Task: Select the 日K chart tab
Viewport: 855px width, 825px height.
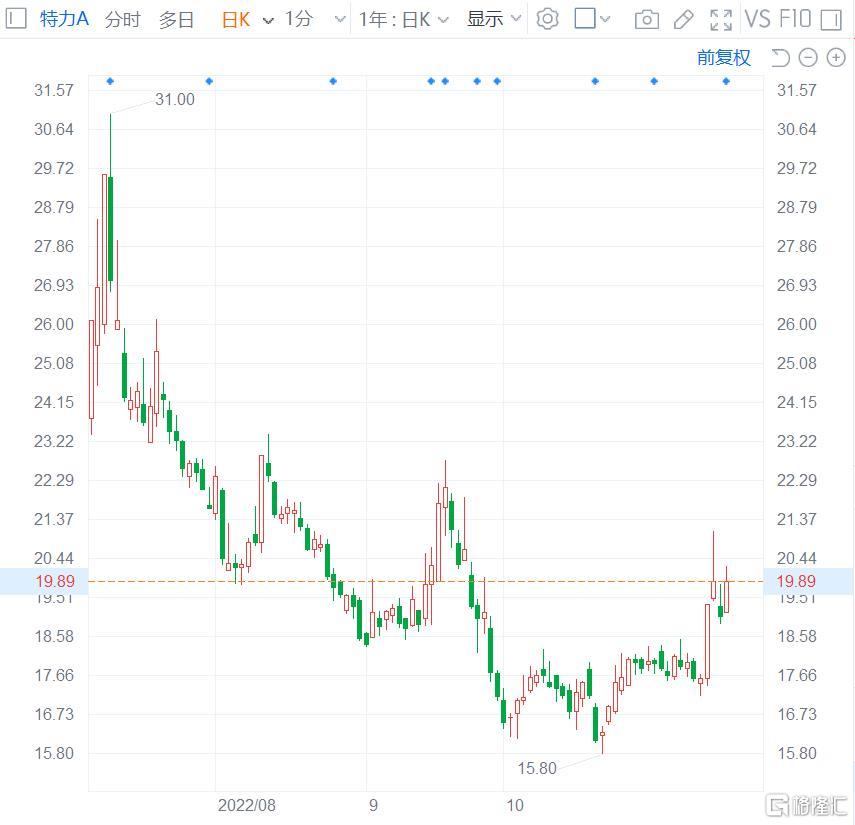Action: tap(236, 20)
